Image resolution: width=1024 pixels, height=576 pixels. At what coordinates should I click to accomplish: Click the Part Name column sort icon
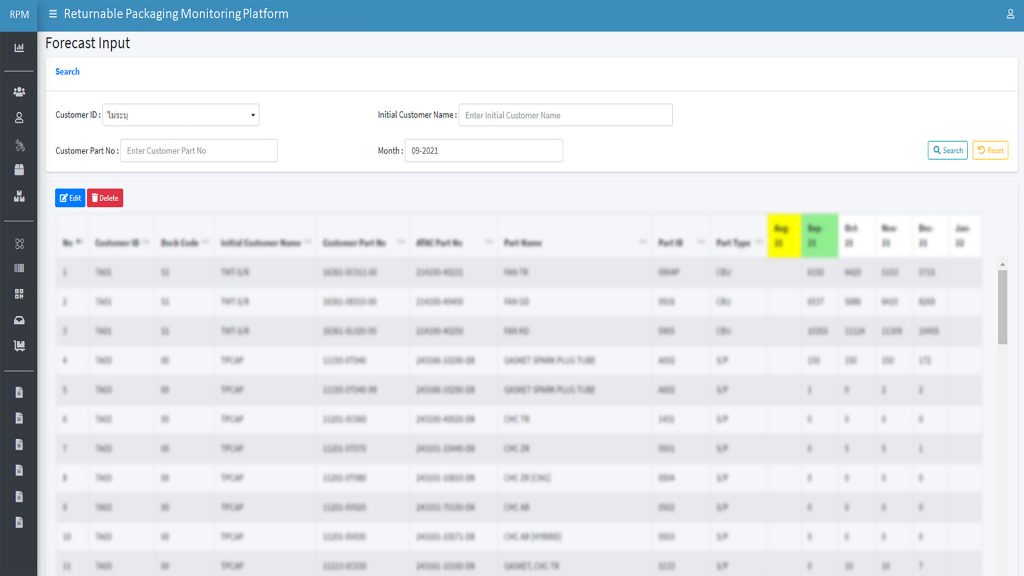[643, 242]
